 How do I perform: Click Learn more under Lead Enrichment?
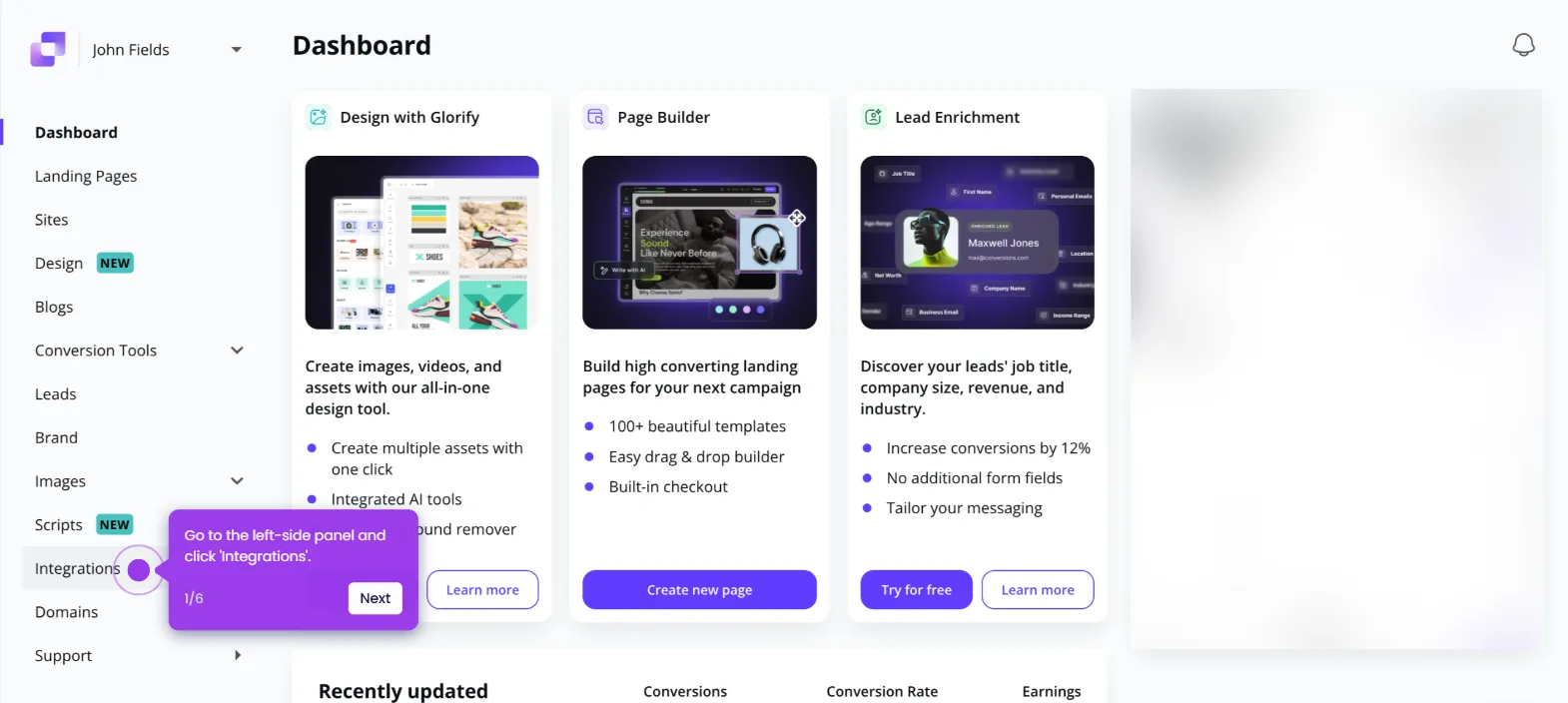[x=1038, y=589]
